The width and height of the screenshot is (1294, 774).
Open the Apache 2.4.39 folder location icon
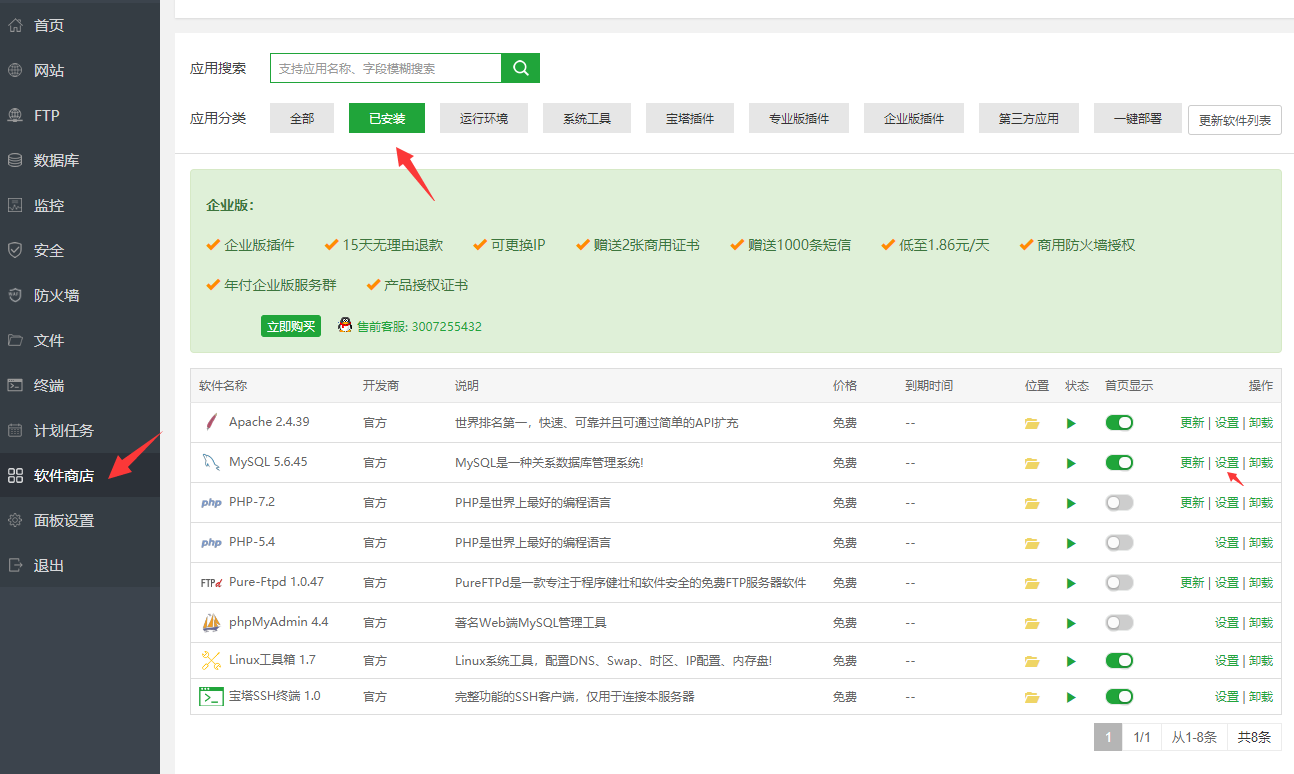click(x=1032, y=423)
